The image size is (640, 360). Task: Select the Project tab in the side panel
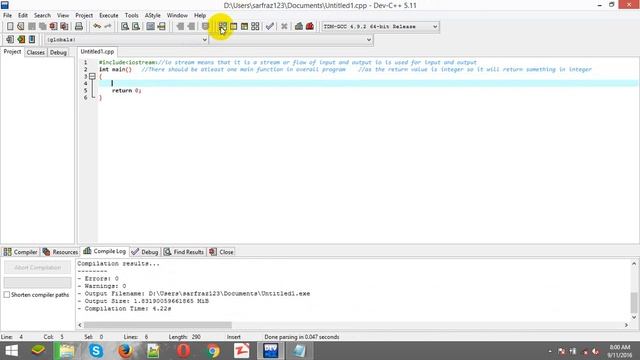12,52
